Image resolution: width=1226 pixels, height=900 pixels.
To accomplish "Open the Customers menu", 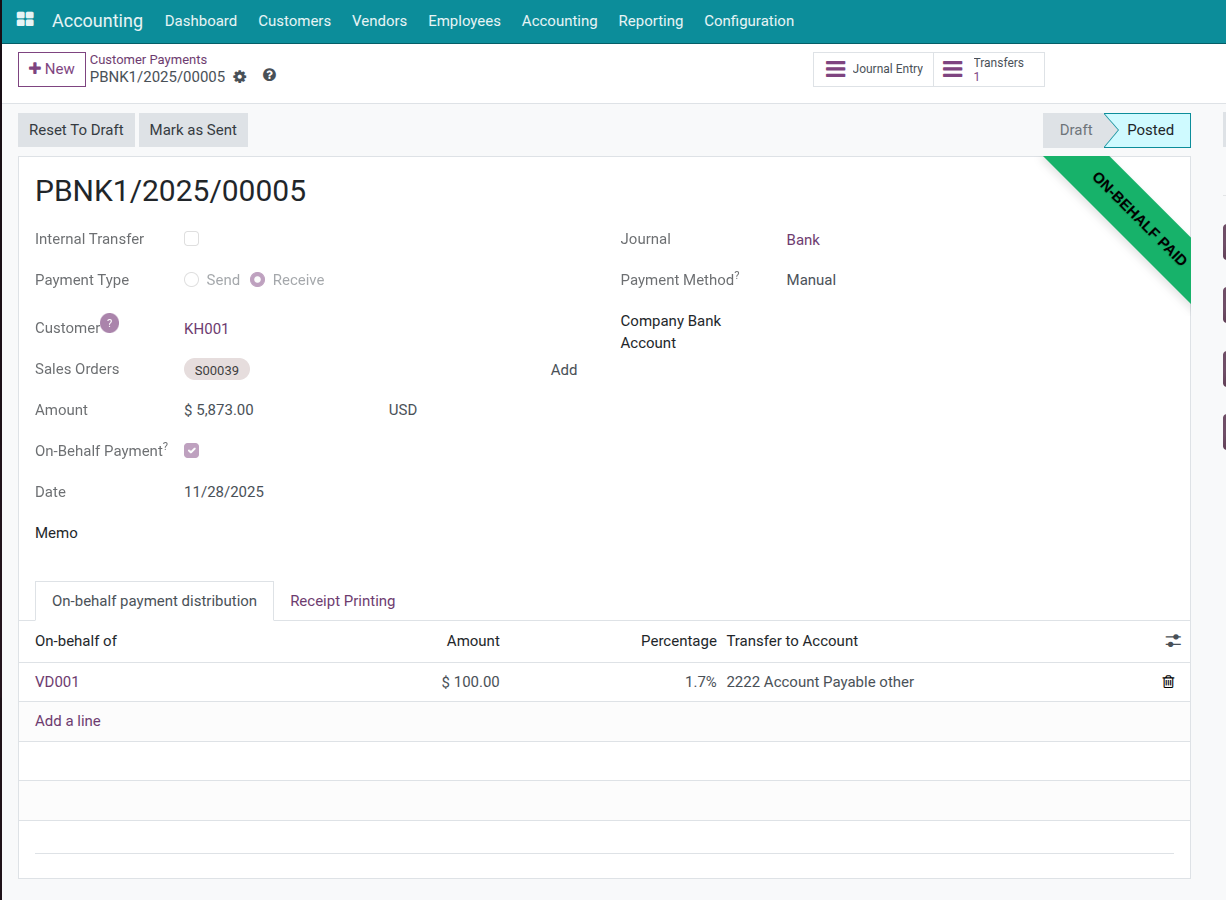I will click(x=294, y=21).
